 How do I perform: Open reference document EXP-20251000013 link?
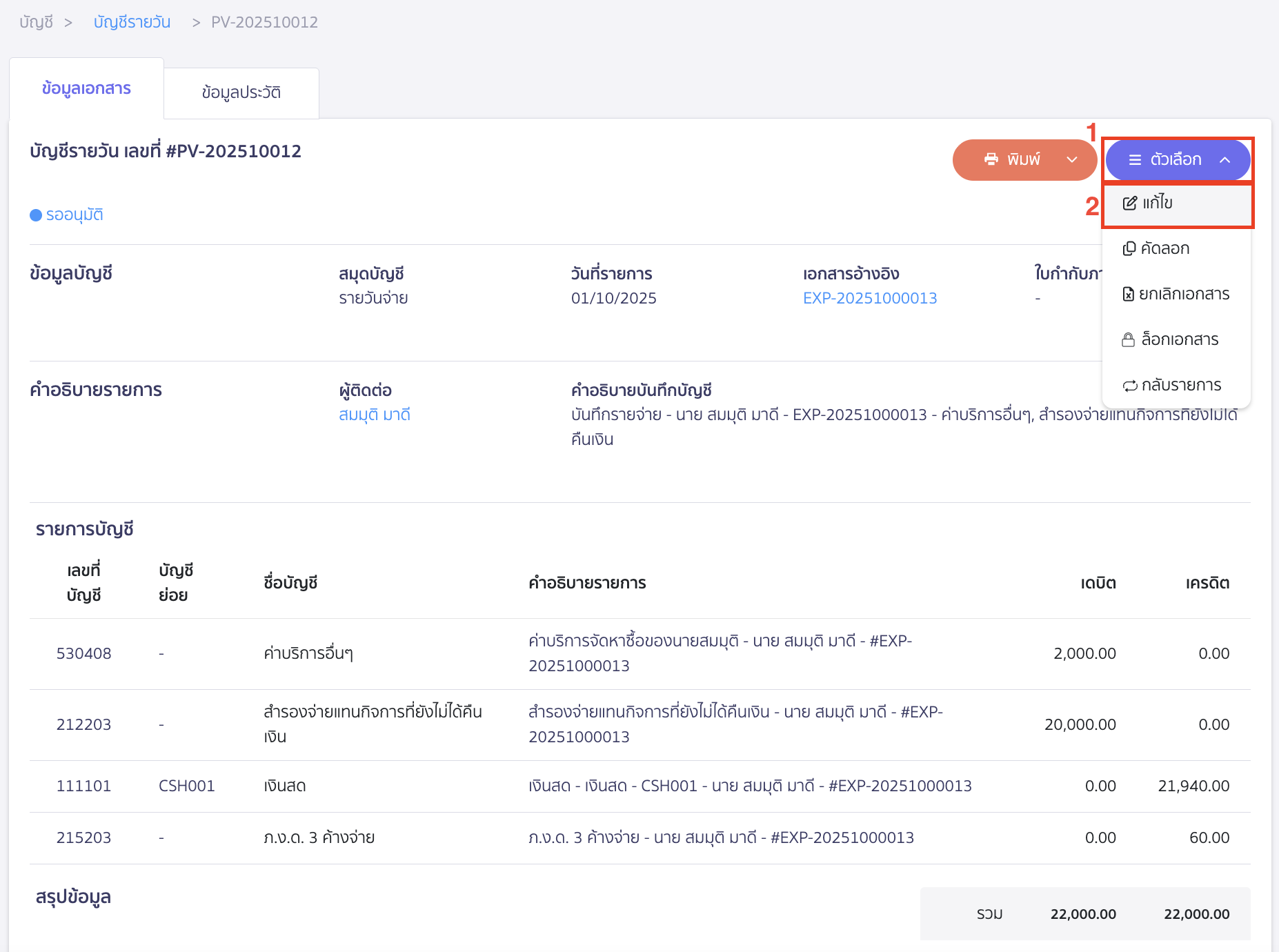click(869, 298)
